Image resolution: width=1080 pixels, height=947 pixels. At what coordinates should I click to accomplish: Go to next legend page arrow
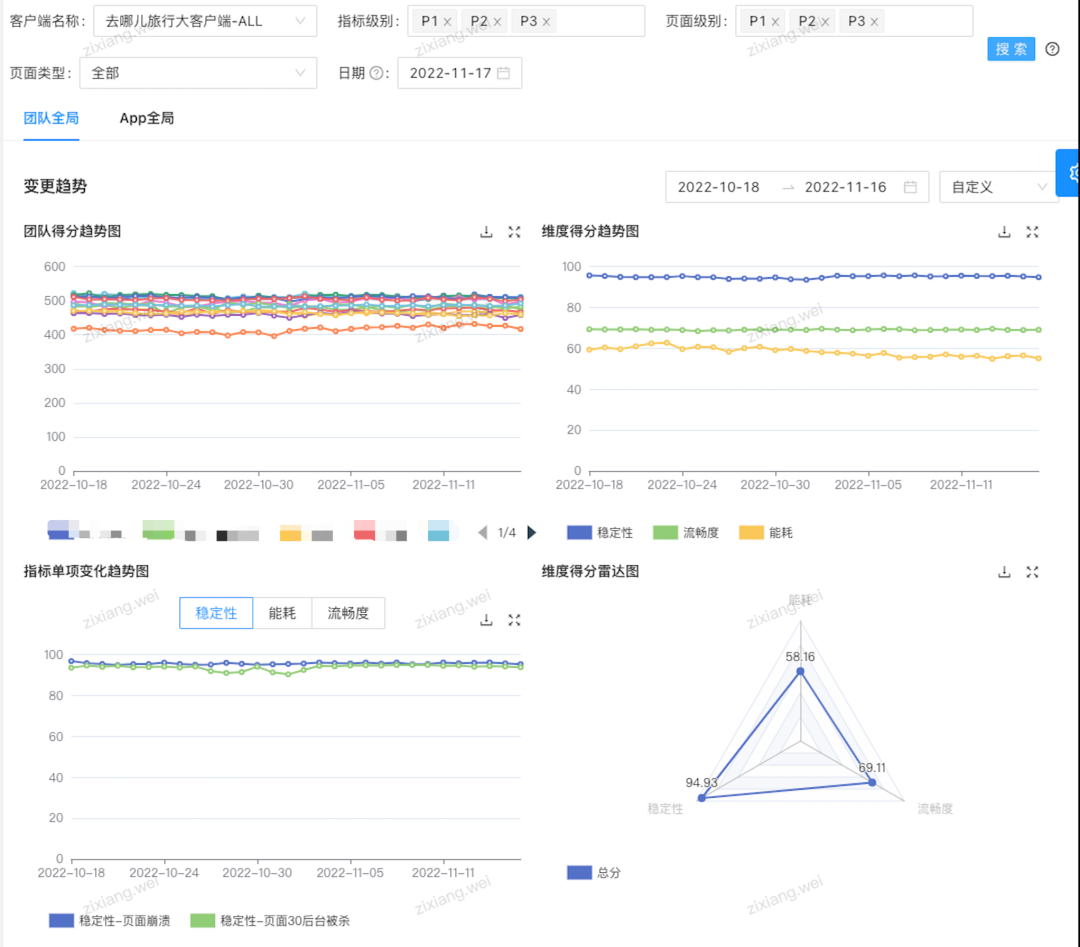(532, 532)
